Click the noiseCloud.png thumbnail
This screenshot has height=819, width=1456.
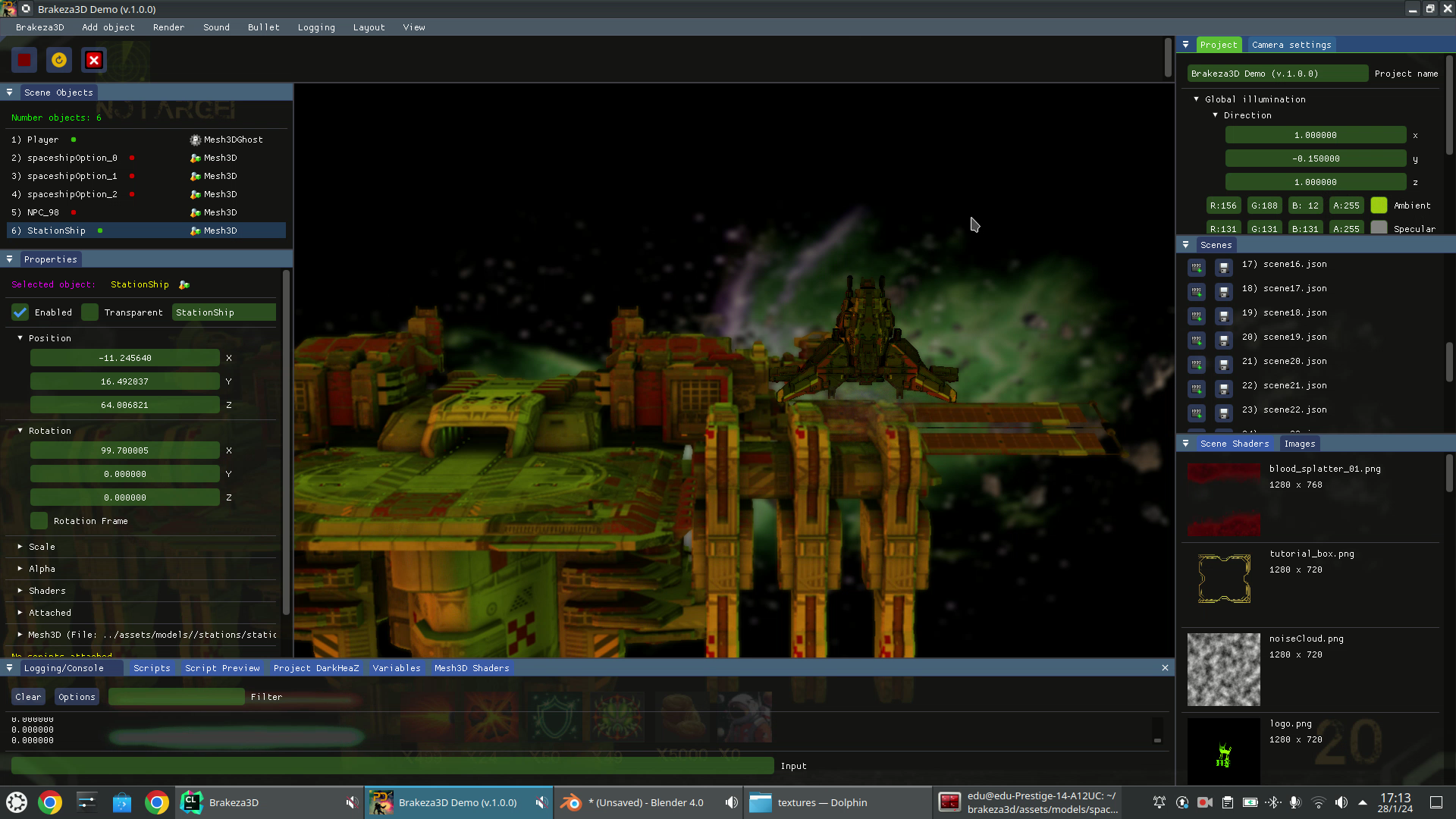(x=1223, y=670)
